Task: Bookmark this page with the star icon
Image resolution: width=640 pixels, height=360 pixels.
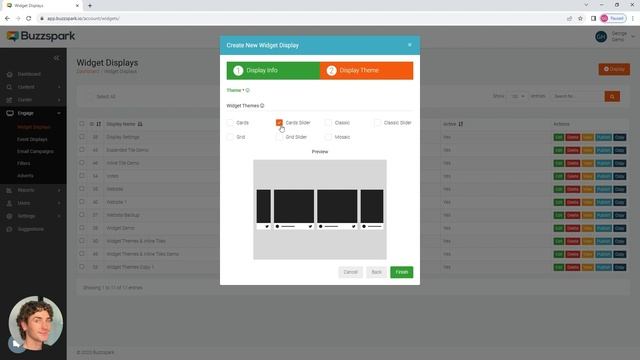Action: click(580, 18)
